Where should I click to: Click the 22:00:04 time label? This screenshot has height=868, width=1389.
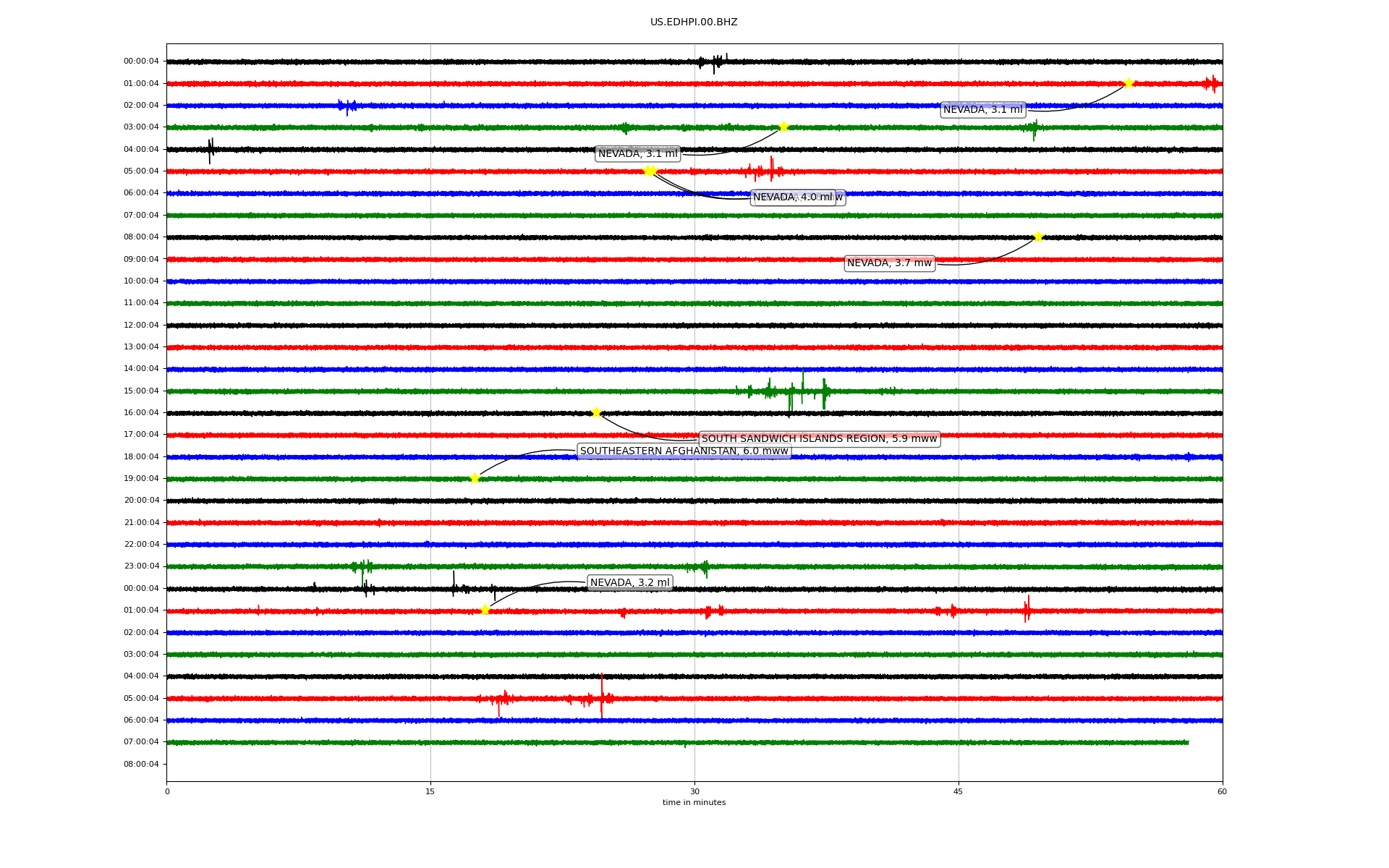click(141, 544)
